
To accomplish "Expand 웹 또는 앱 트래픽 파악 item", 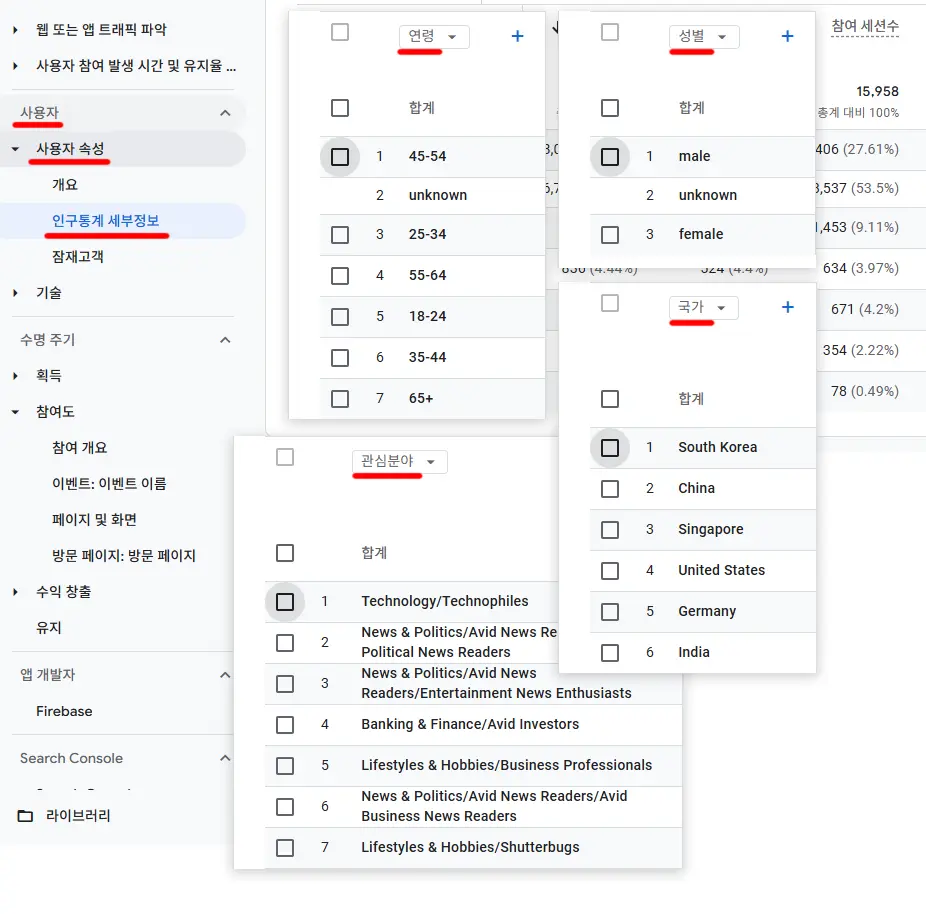I will pyautogui.click(x=15, y=30).
